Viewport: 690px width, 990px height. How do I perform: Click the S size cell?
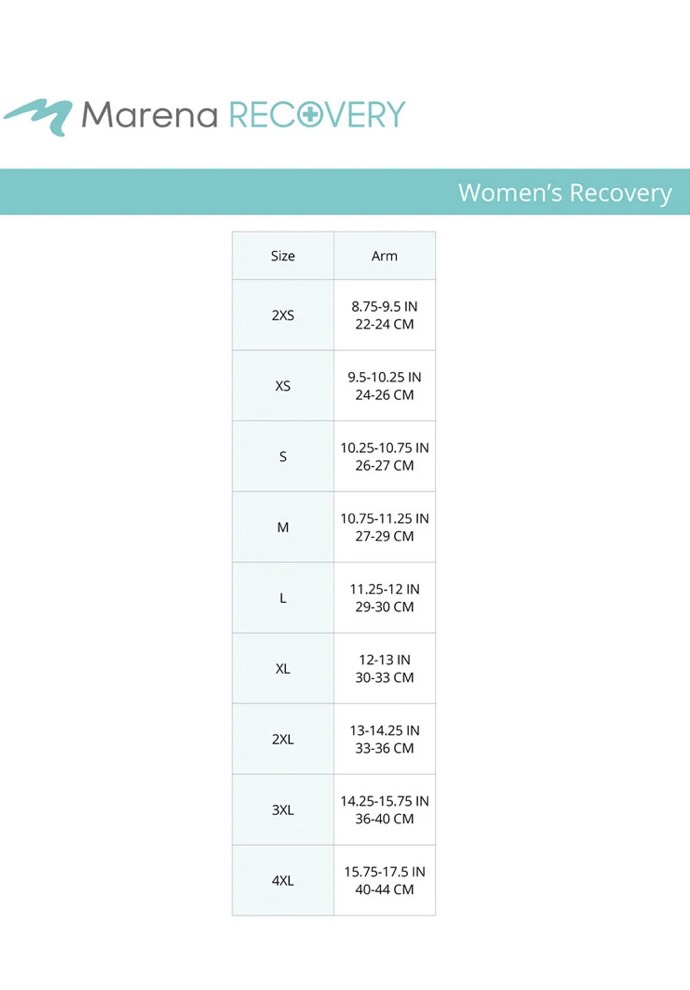coord(283,457)
